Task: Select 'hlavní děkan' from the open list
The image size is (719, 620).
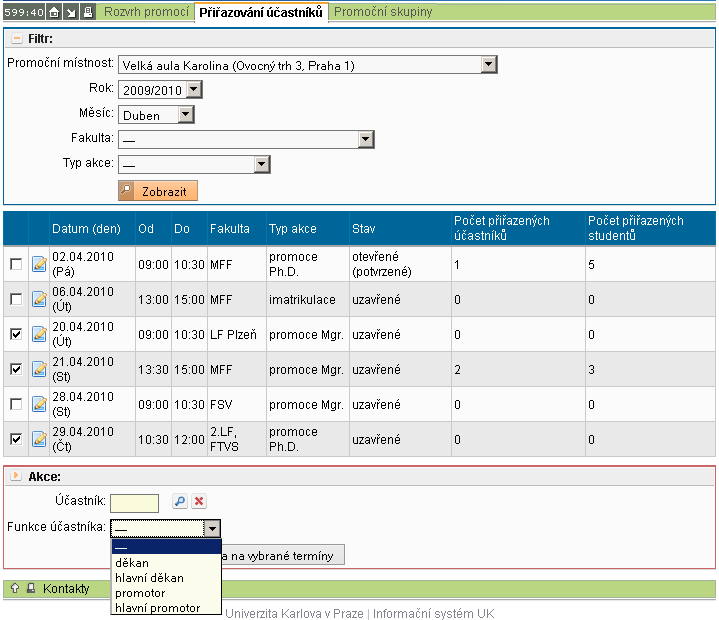Action: (x=149, y=578)
